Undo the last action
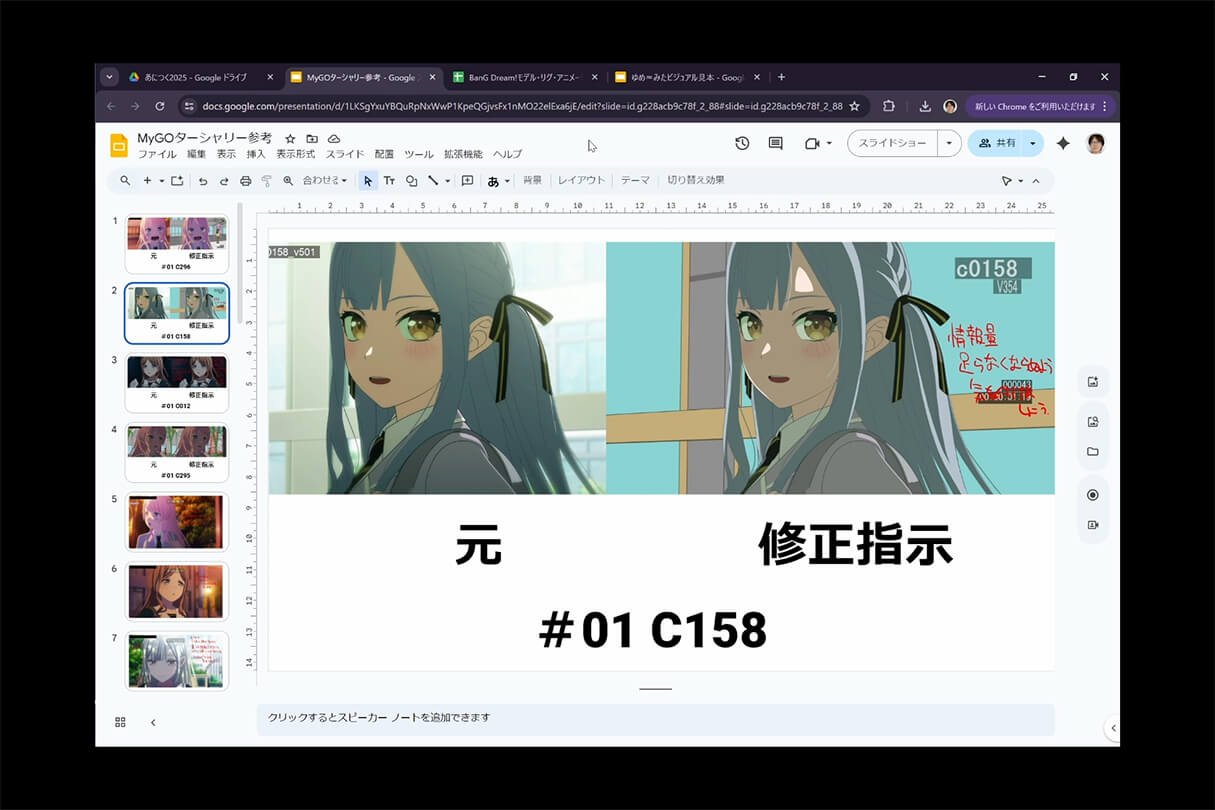Image resolution: width=1215 pixels, height=810 pixels. pyautogui.click(x=204, y=180)
